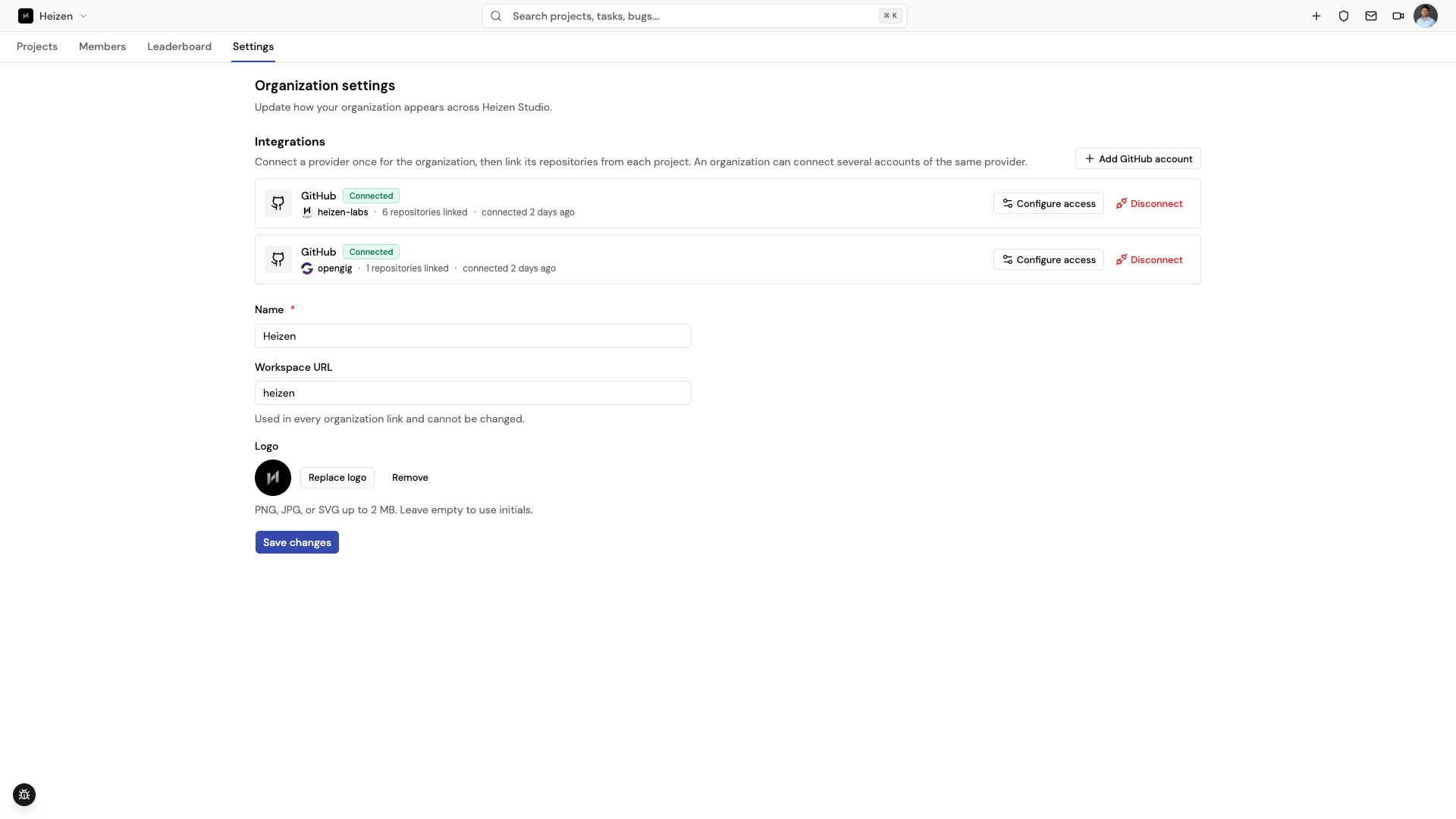This screenshot has height=819, width=1456.
Task: Click the Connected badge for opengig
Action: [x=371, y=252]
